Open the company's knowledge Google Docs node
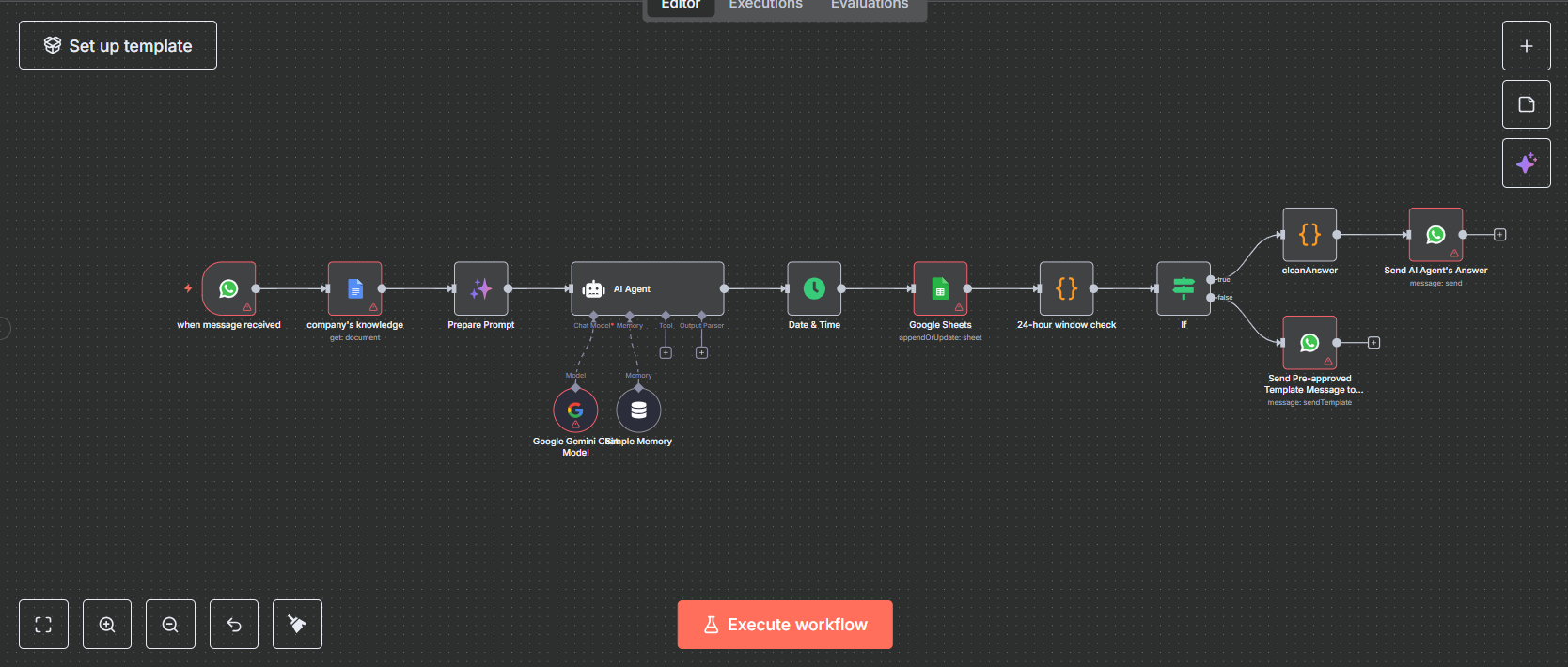1568x667 pixels. (355, 288)
